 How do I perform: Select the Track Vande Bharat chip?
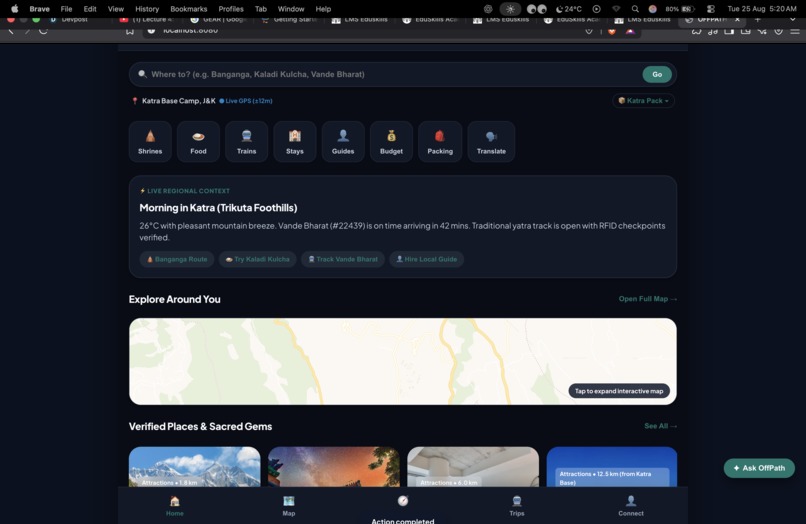point(343,259)
